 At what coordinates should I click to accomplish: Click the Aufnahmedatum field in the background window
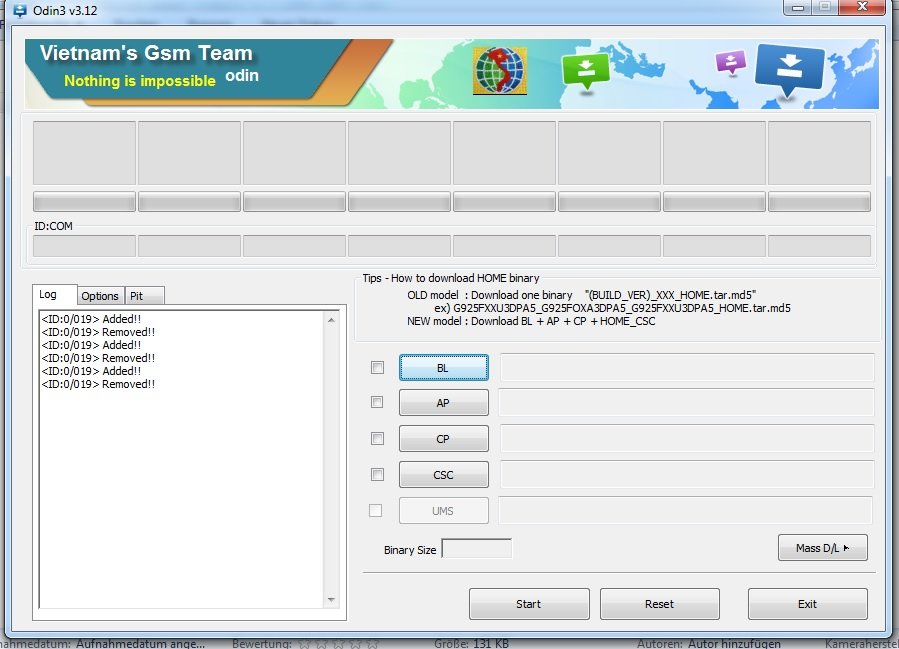tap(140, 644)
